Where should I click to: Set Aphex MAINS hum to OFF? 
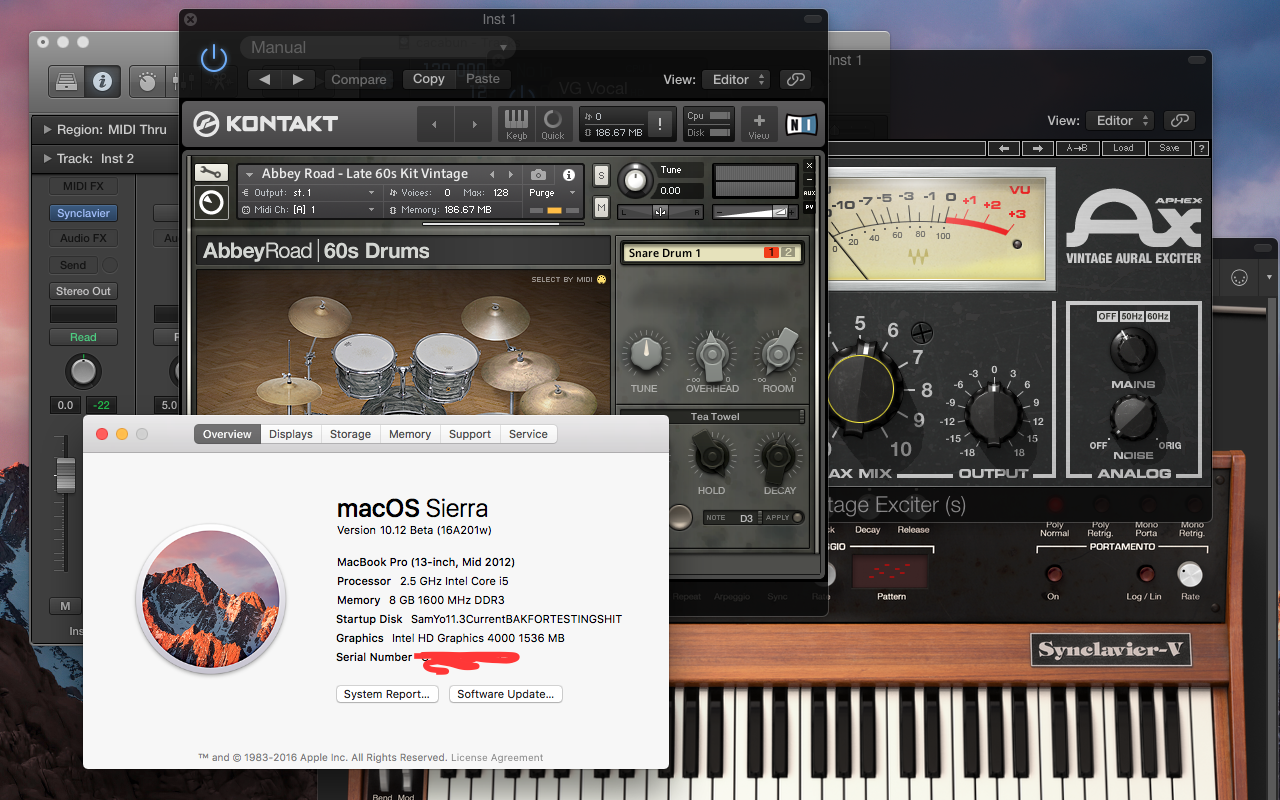tap(1107, 316)
